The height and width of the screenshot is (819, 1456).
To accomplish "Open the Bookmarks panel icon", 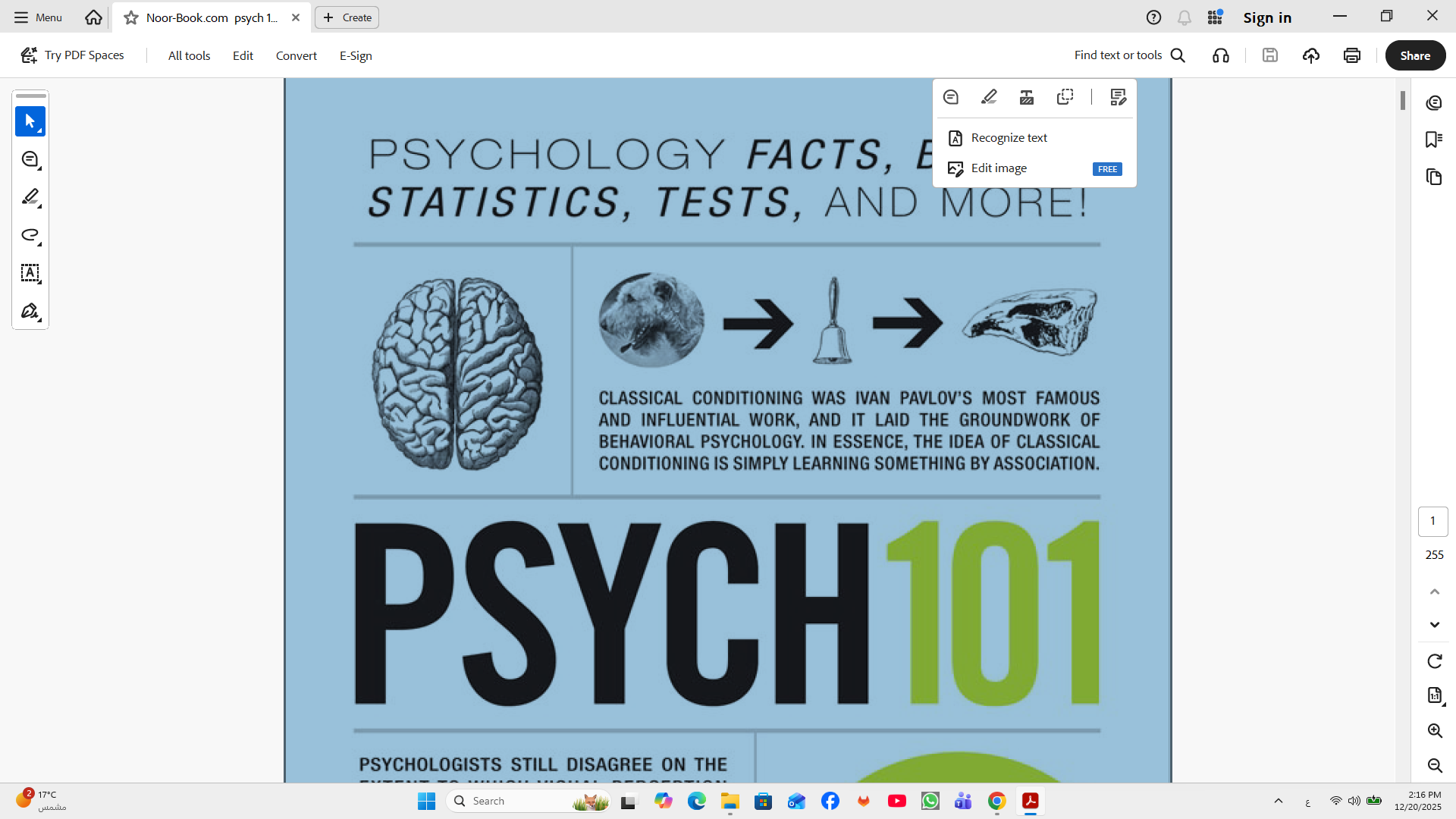I will [x=1433, y=140].
